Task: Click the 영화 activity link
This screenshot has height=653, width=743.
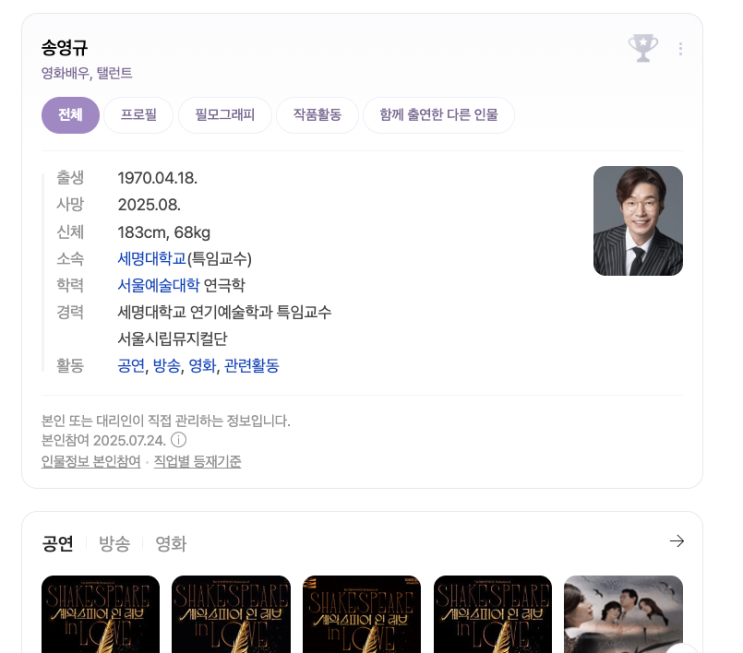Action: pyautogui.click(x=202, y=365)
